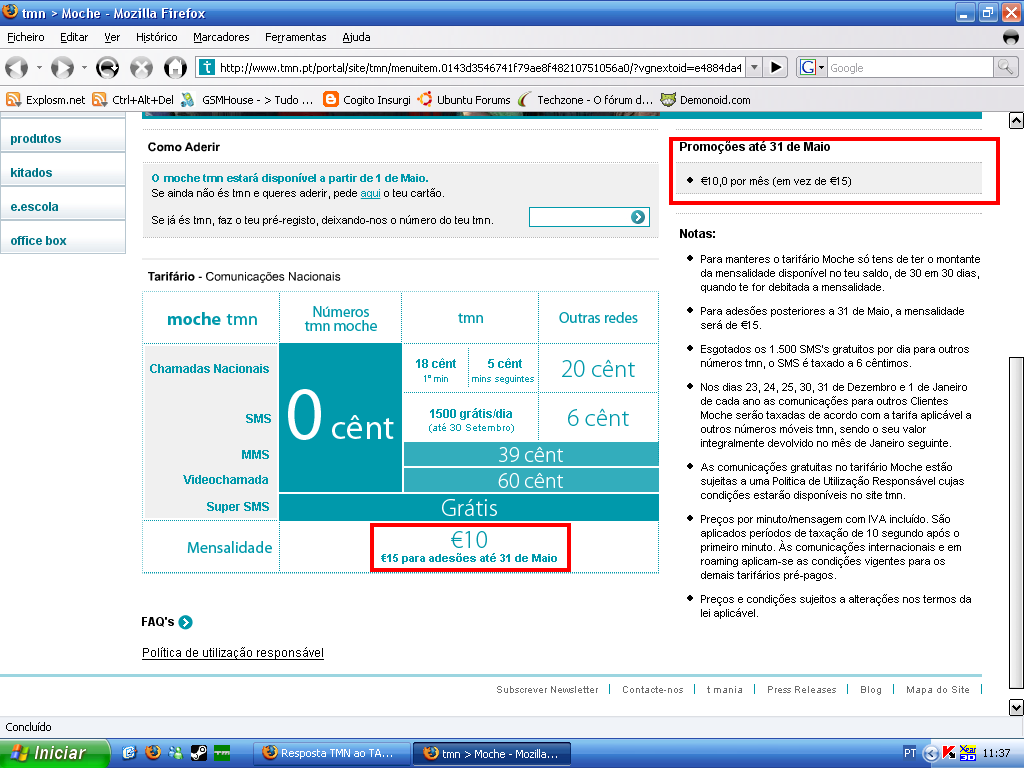
Task: Open the Forward history dropdown arrow
Action: [x=84, y=67]
